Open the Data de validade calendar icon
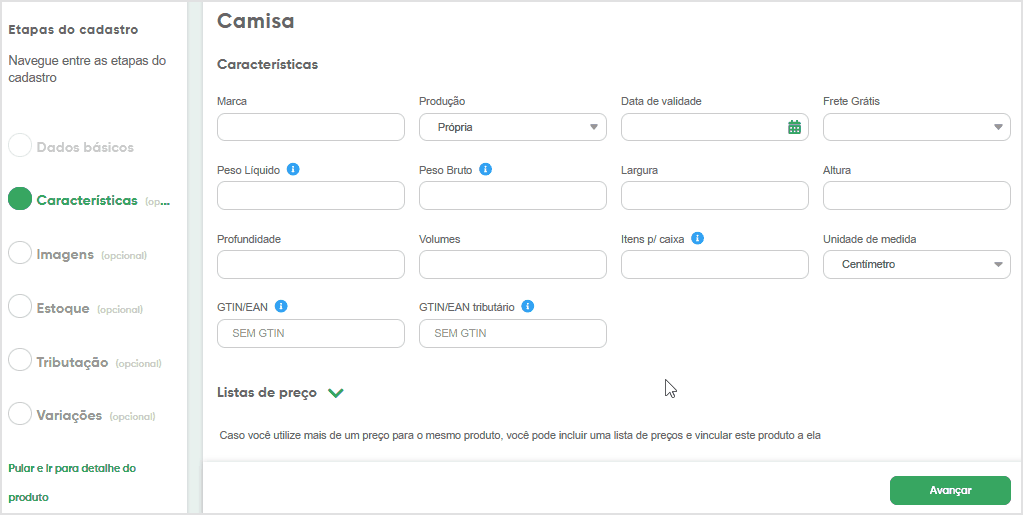 tap(794, 127)
